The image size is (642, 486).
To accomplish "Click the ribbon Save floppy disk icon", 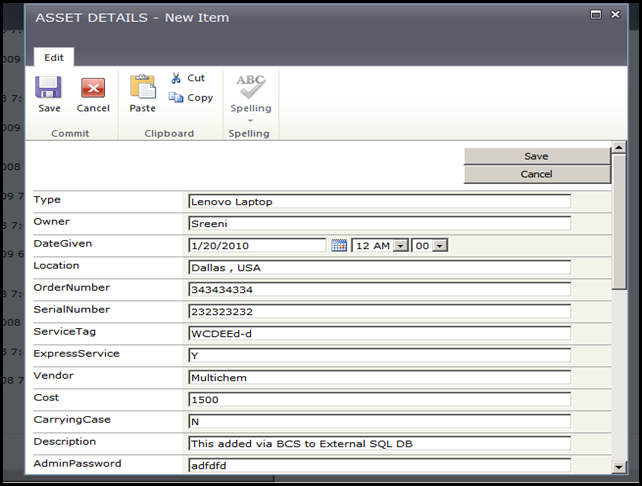I will (x=48, y=87).
